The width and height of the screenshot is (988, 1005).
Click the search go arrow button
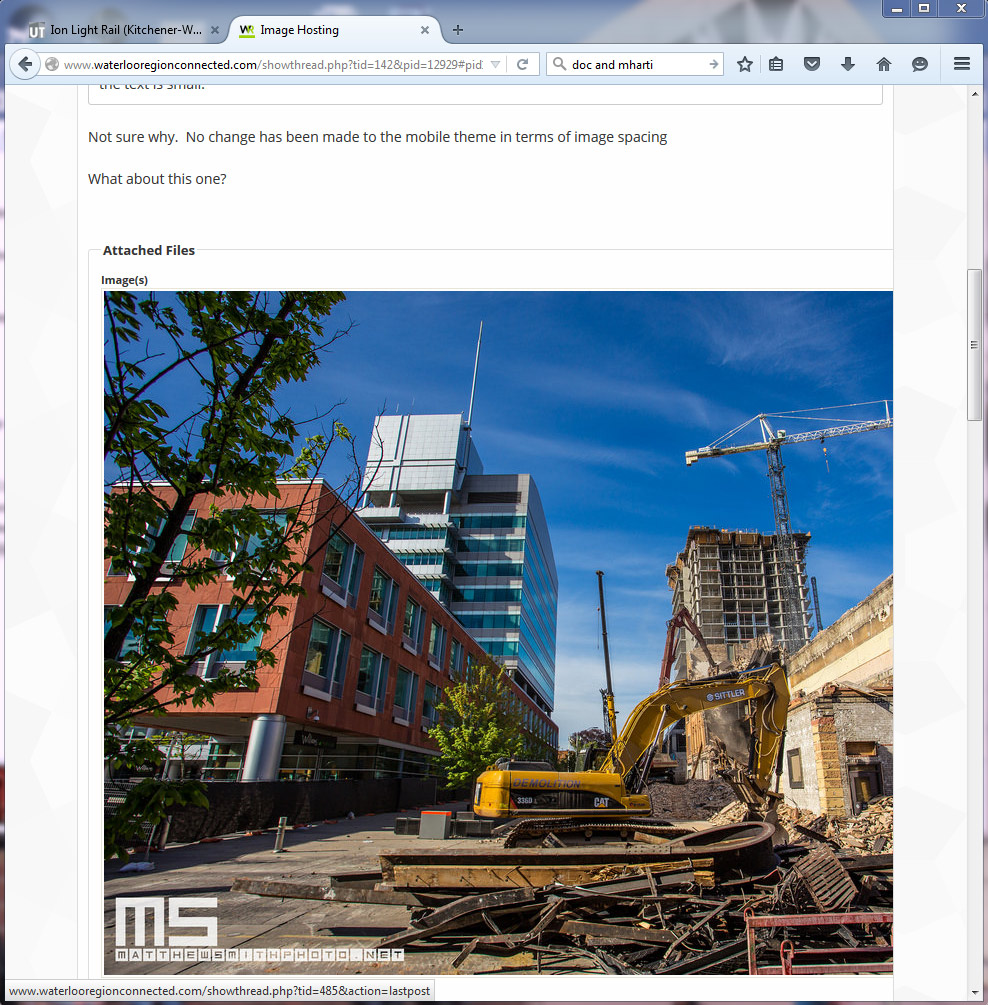click(x=713, y=64)
